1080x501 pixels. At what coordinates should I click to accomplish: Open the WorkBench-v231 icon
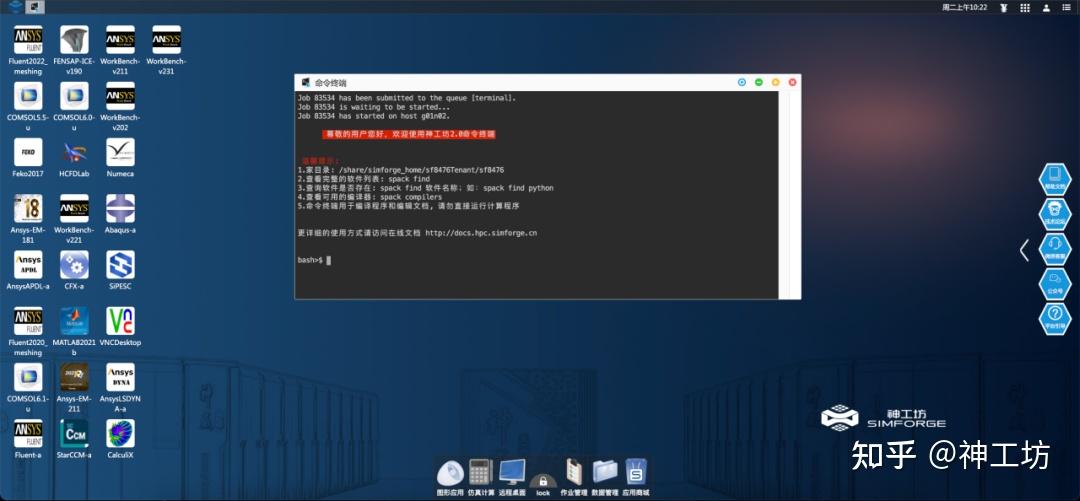point(167,40)
